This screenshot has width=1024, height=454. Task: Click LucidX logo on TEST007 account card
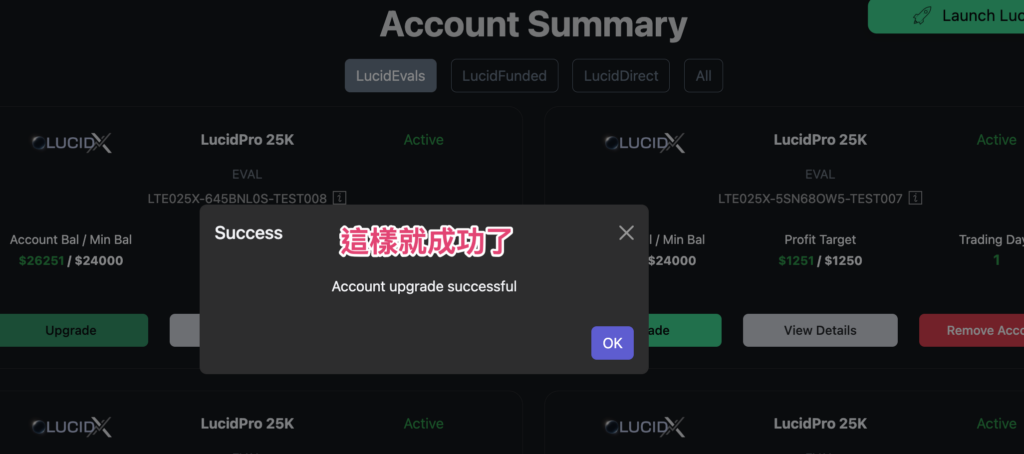pos(645,142)
